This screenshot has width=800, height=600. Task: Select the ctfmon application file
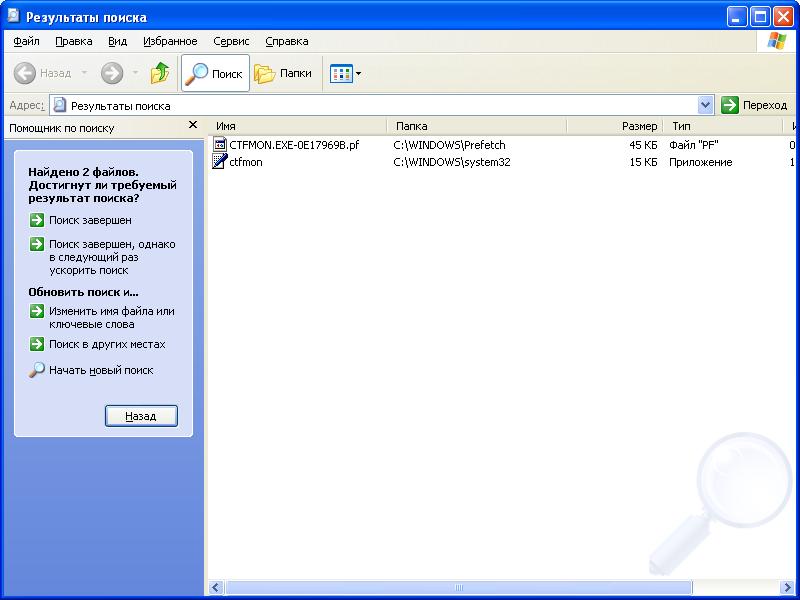tap(246, 162)
